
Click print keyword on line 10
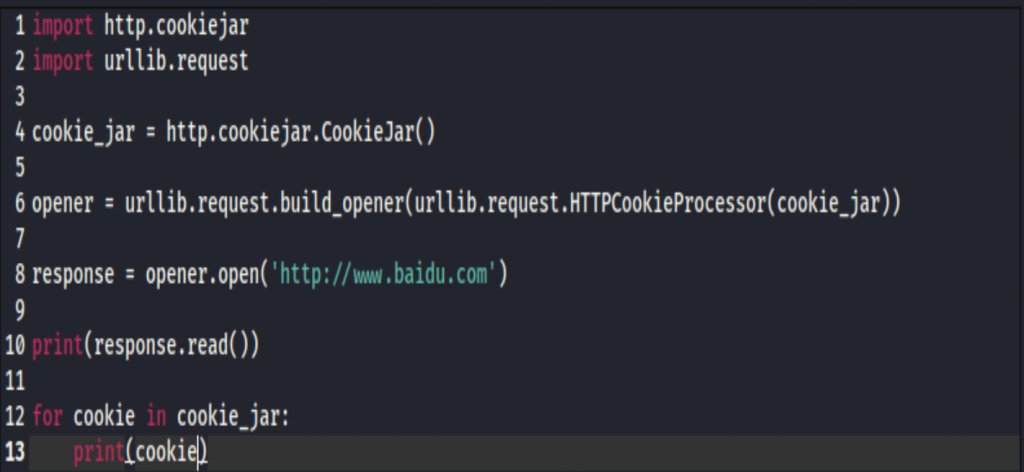click(57, 346)
